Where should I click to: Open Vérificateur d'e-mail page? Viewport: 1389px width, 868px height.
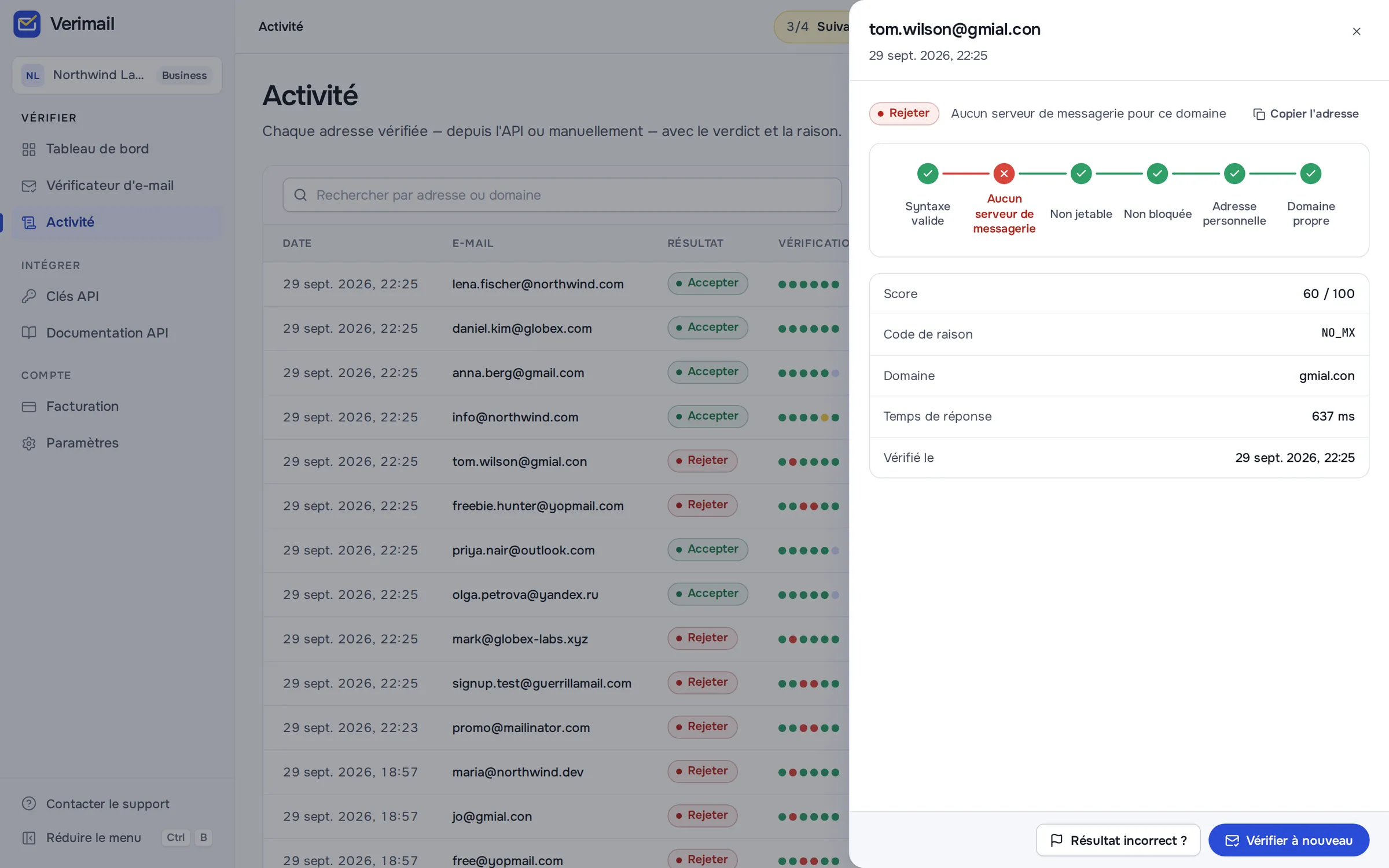[117, 185]
